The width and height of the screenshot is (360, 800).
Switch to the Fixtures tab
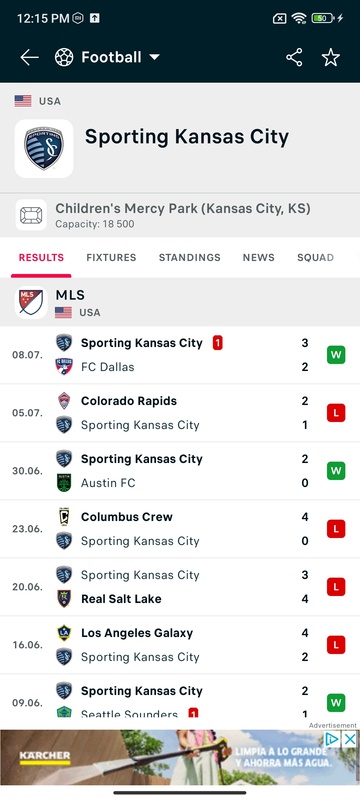click(111, 258)
